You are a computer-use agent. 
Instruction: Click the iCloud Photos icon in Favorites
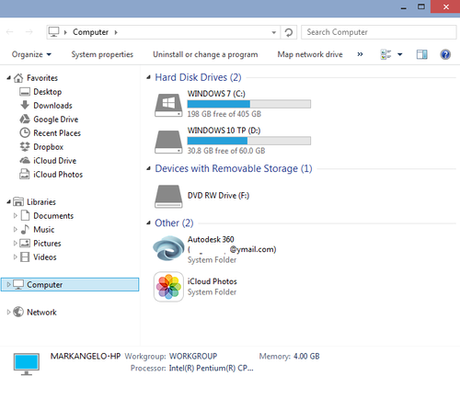click(x=25, y=174)
